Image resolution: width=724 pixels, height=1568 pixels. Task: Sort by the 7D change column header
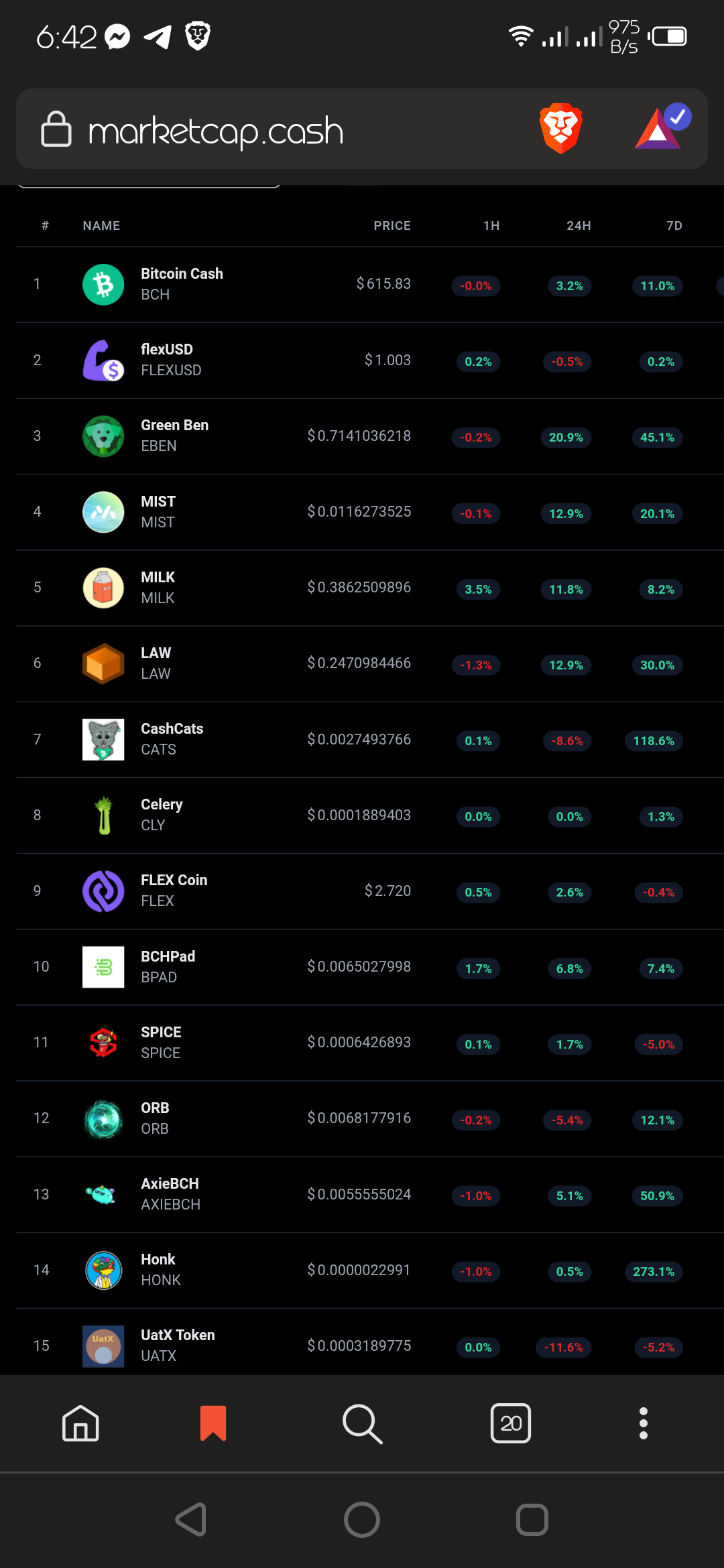coord(674,226)
